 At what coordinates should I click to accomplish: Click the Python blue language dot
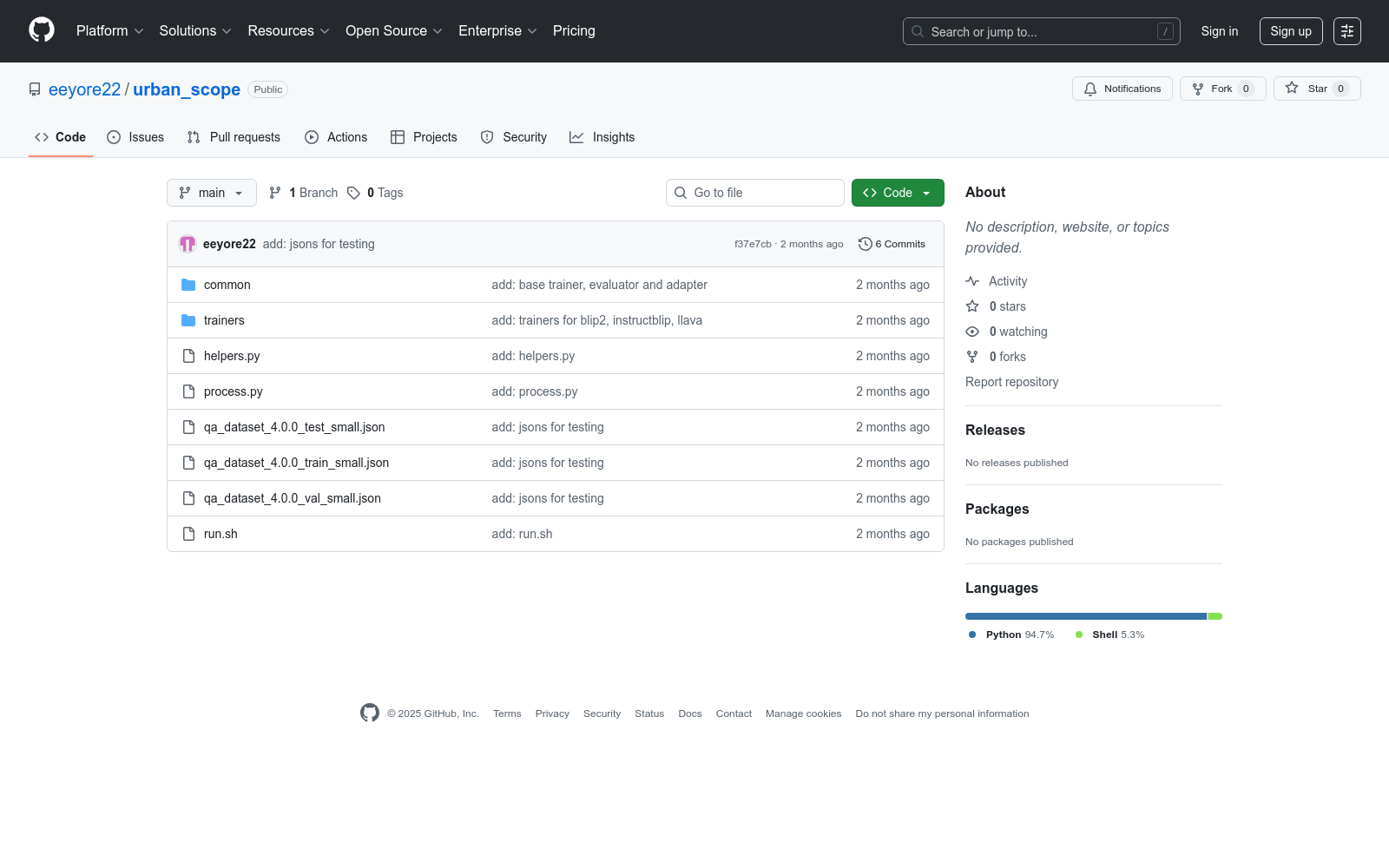(x=972, y=635)
